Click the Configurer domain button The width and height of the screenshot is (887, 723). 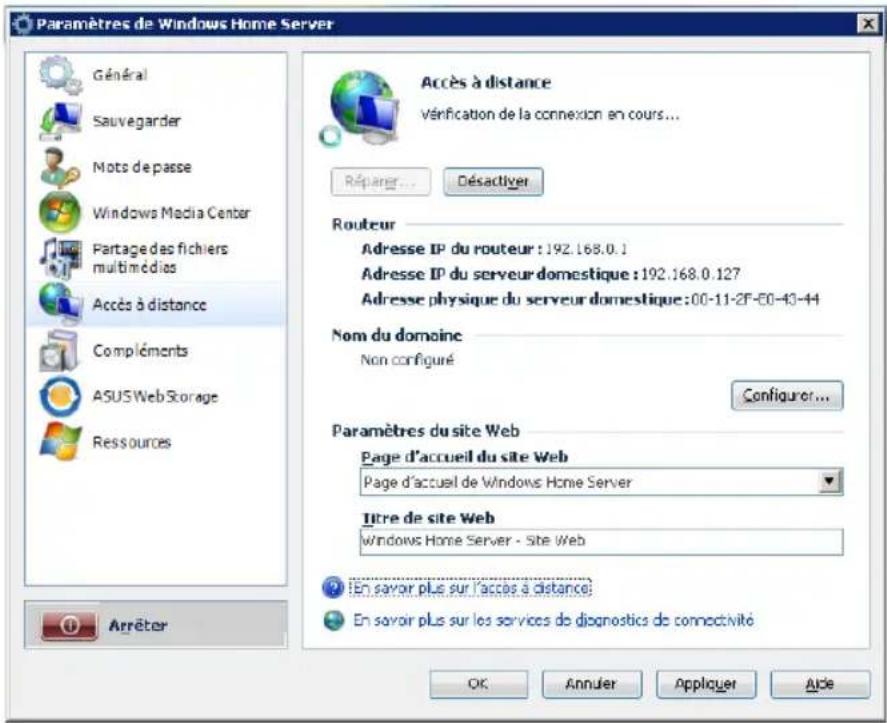[x=787, y=395]
